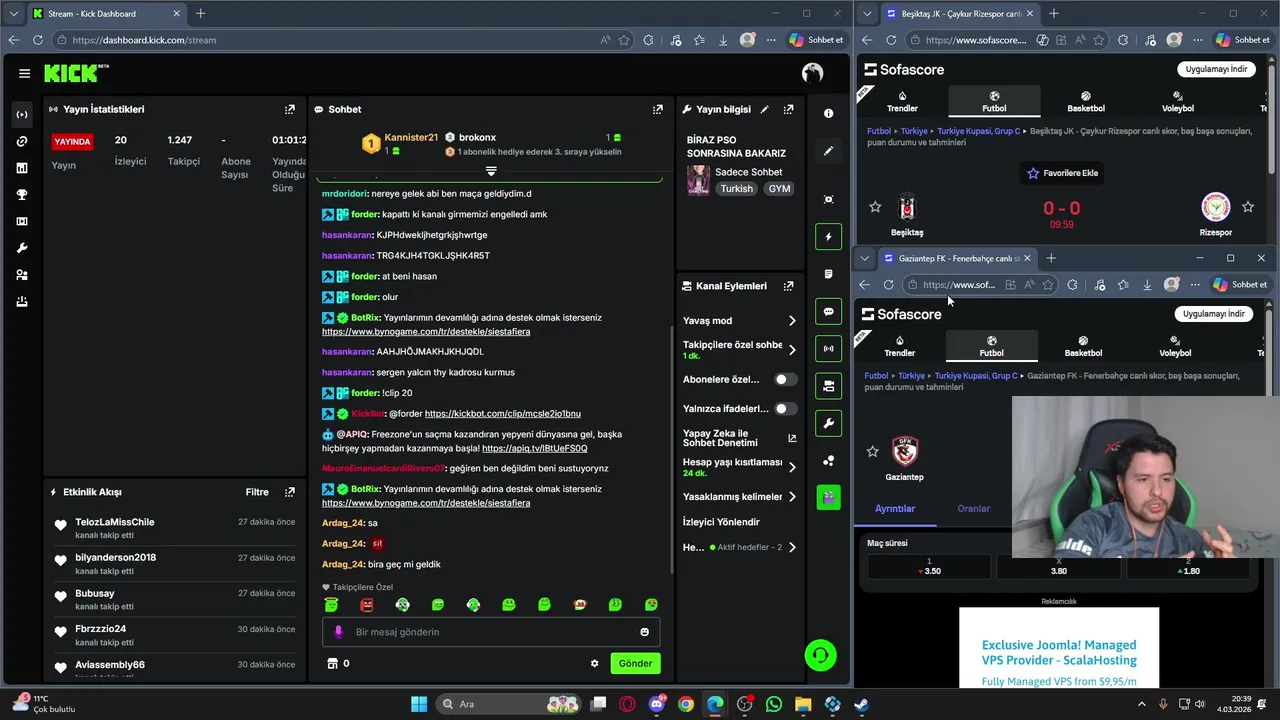Pop out the Yayın İstatistikleri panel
The width and height of the screenshot is (1280, 720).
point(290,109)
